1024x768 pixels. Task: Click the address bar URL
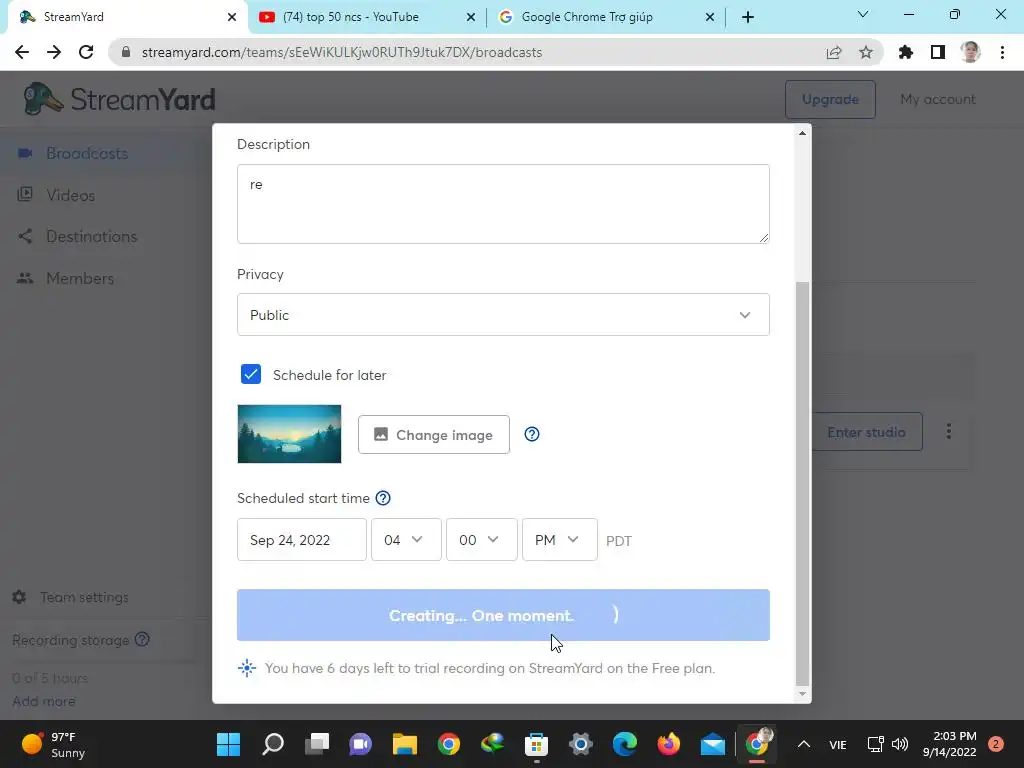click(342, 52)
